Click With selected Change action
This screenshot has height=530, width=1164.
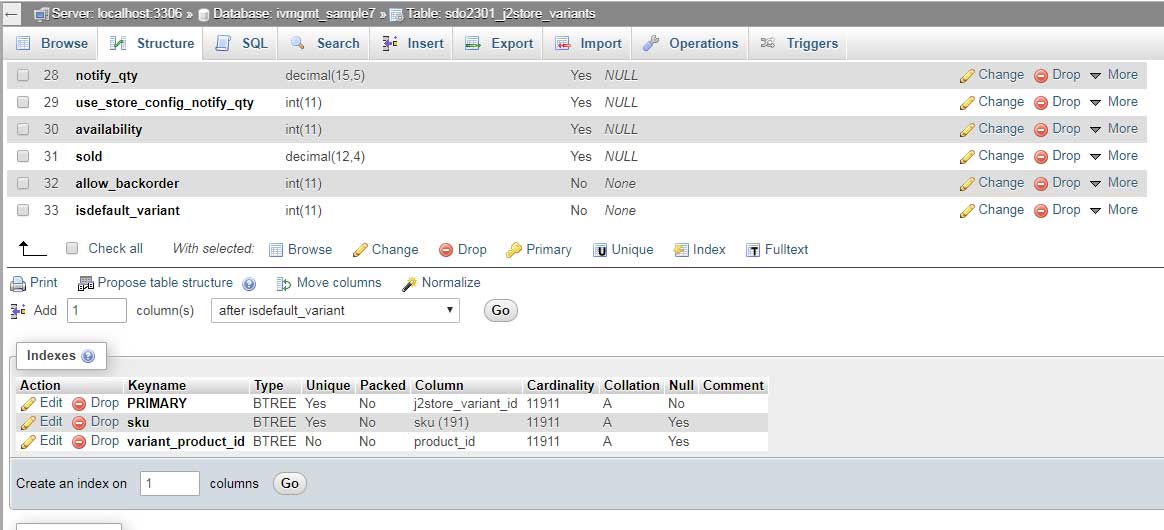[x=385, y=249]
